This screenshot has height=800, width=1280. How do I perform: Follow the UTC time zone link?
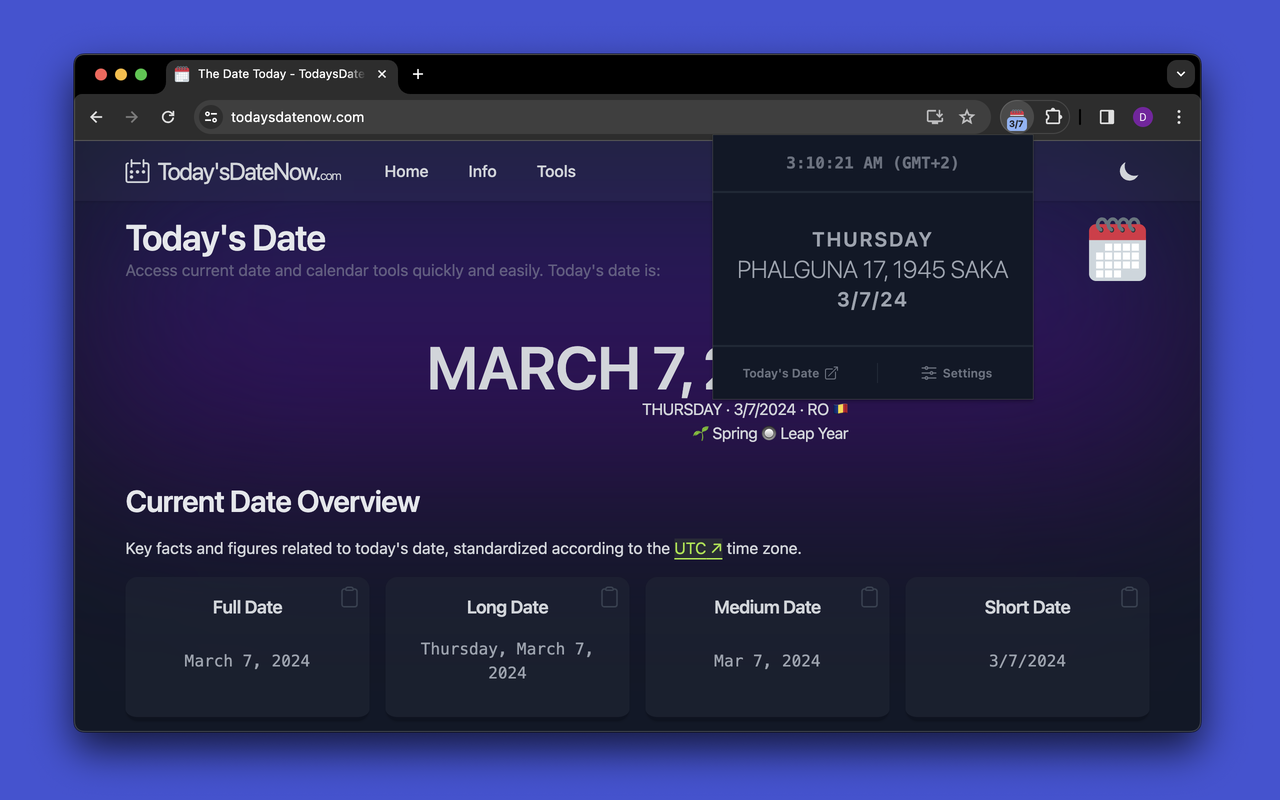click(x=698, y=549)
